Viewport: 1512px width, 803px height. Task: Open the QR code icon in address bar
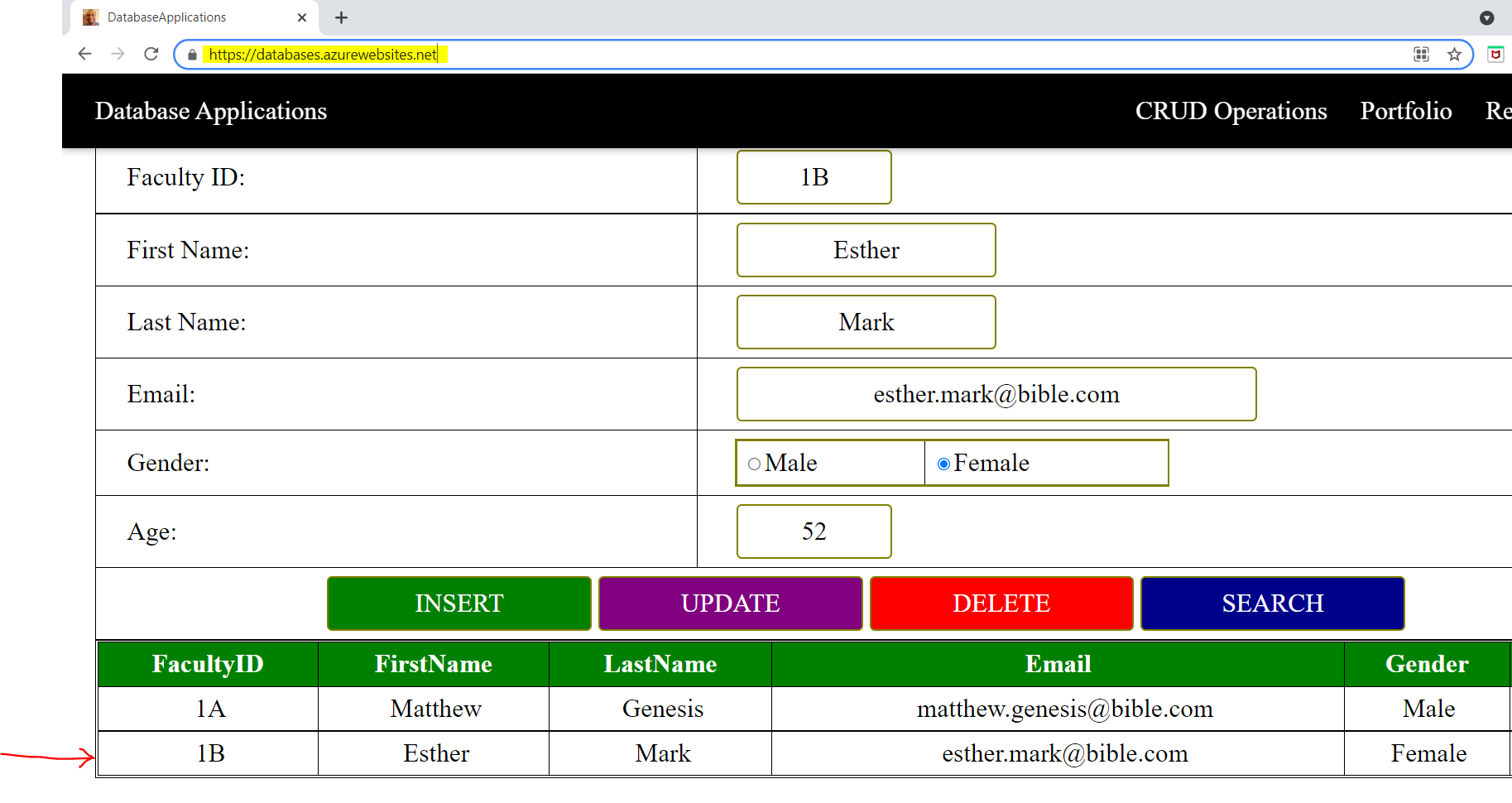click(1421, 55)
